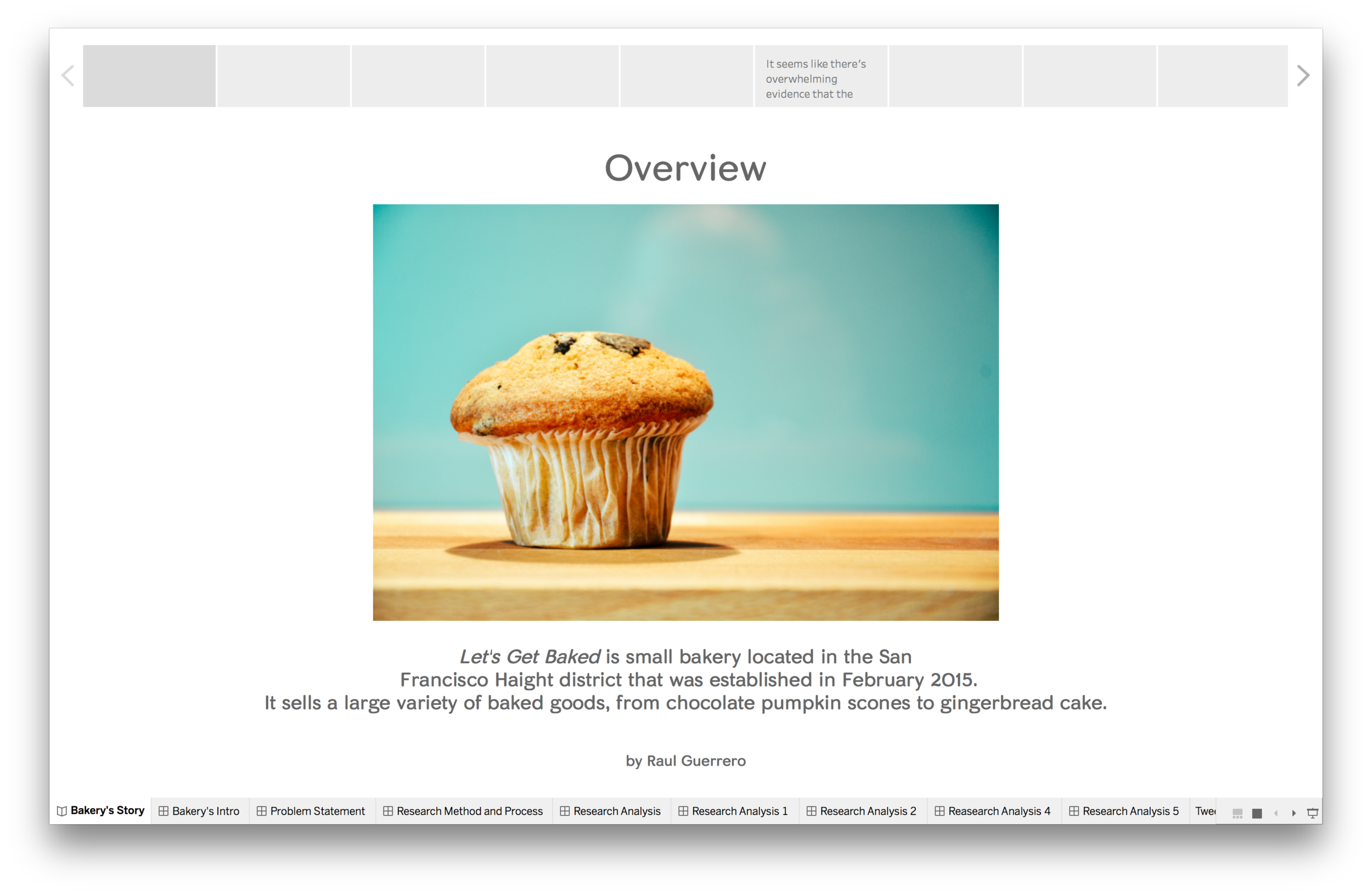Image resolution: width=1372 pixels, height=895 pixels.
Task: Switch to the Bakery's Story tab
Action: (x=101, y=810)
